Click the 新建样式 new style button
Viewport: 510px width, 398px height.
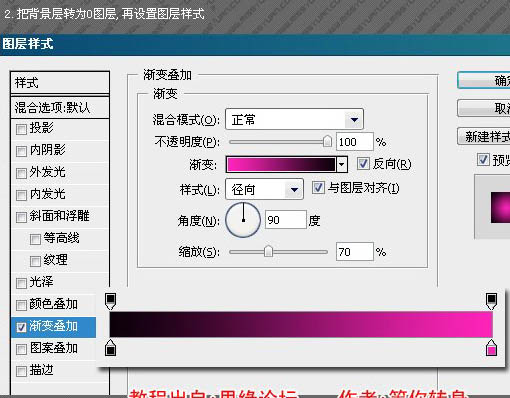click(x=484, y=136)
